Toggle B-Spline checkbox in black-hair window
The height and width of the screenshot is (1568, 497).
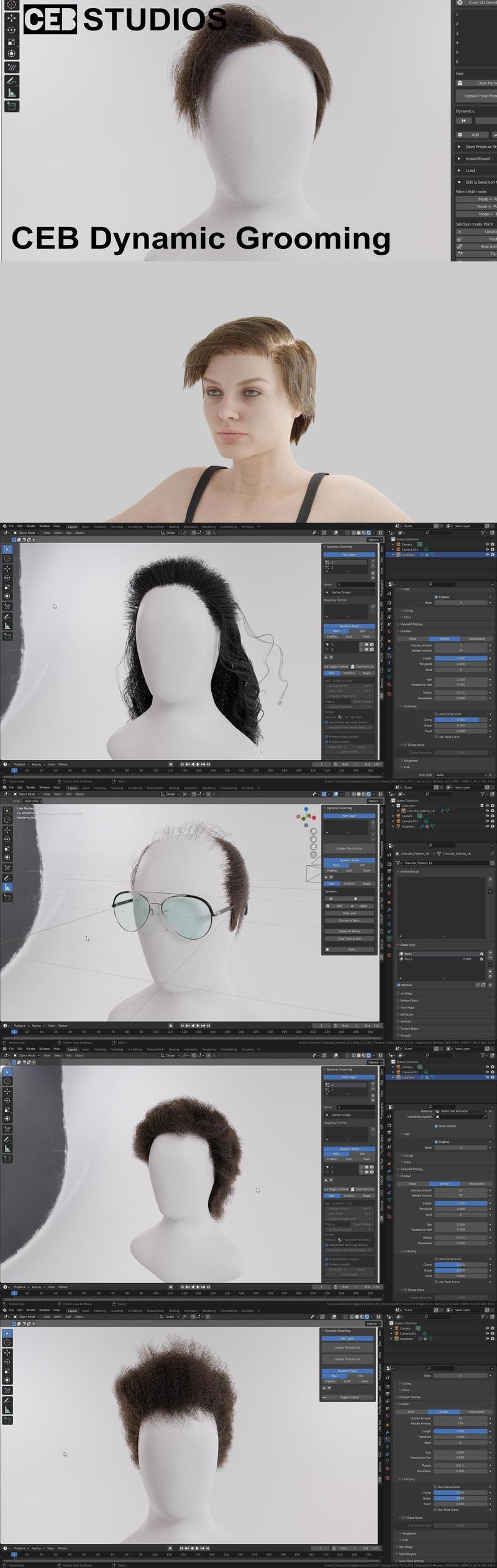(x=436, y=597)
